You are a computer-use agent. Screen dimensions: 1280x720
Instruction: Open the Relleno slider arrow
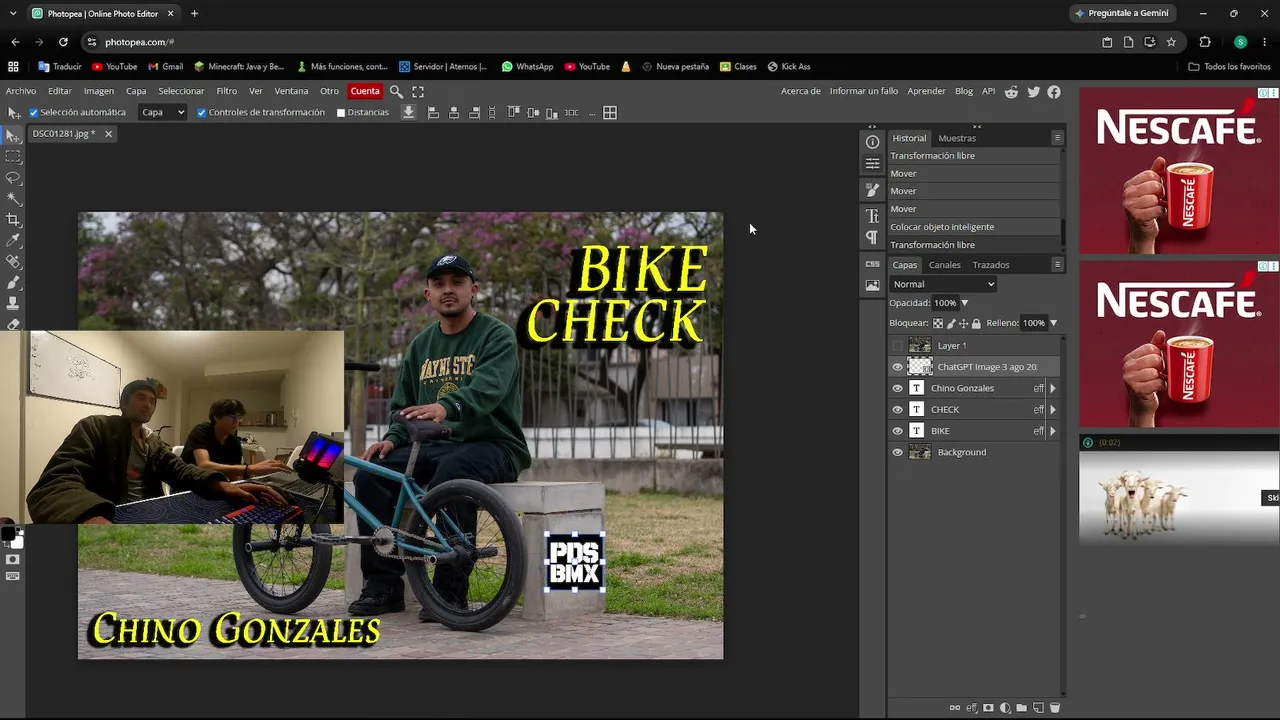(1053, 323)
